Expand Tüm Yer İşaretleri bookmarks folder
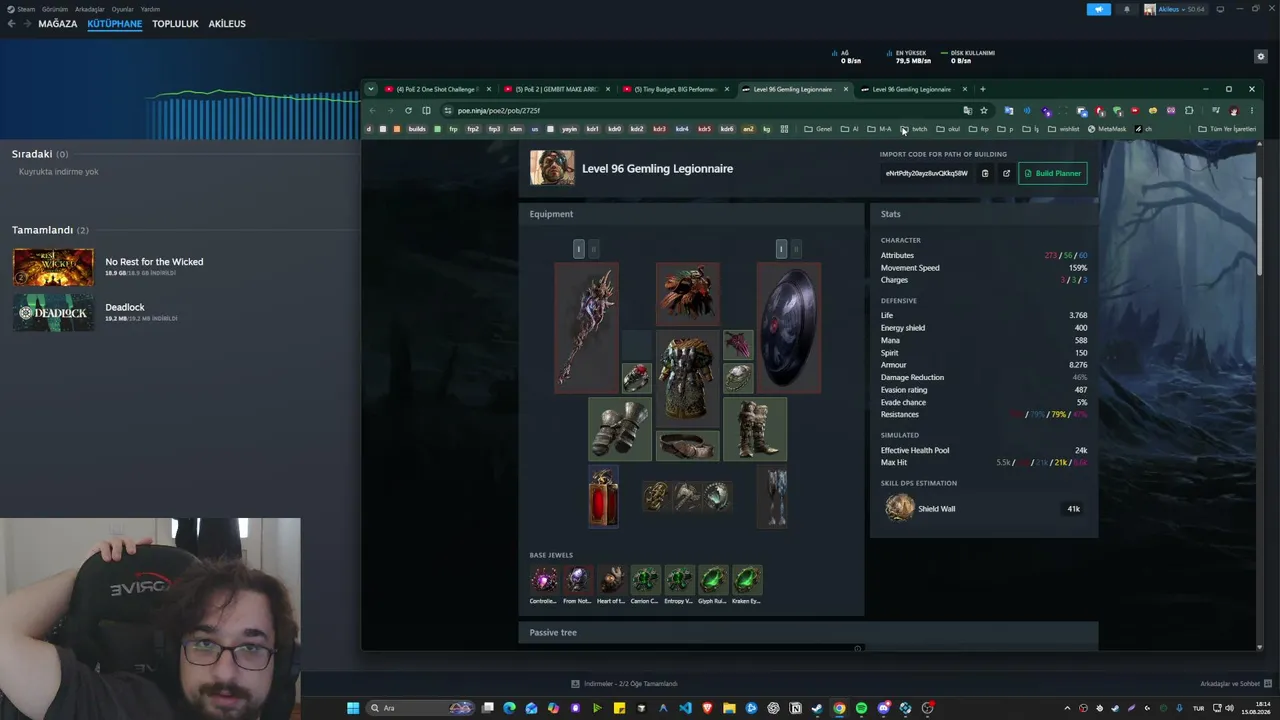 tap(1227, 129)
